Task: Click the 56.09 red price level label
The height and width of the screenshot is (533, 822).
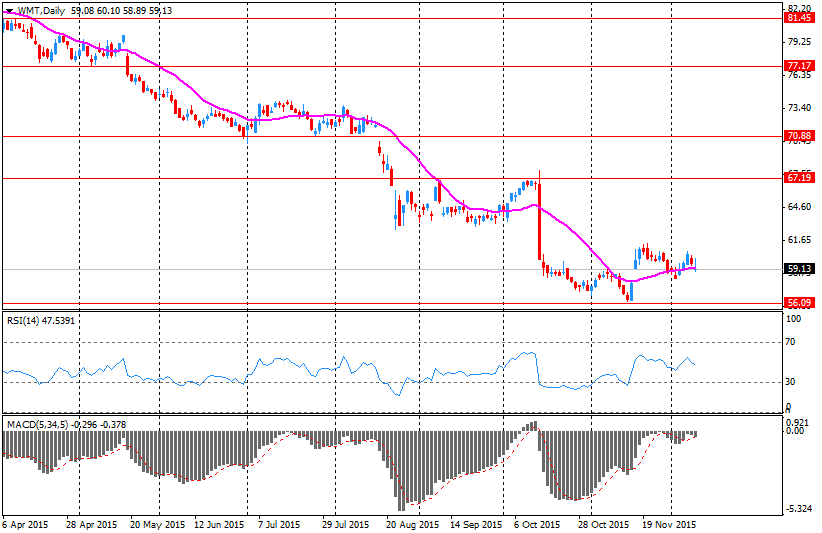Action: click(x=799, y=303)
